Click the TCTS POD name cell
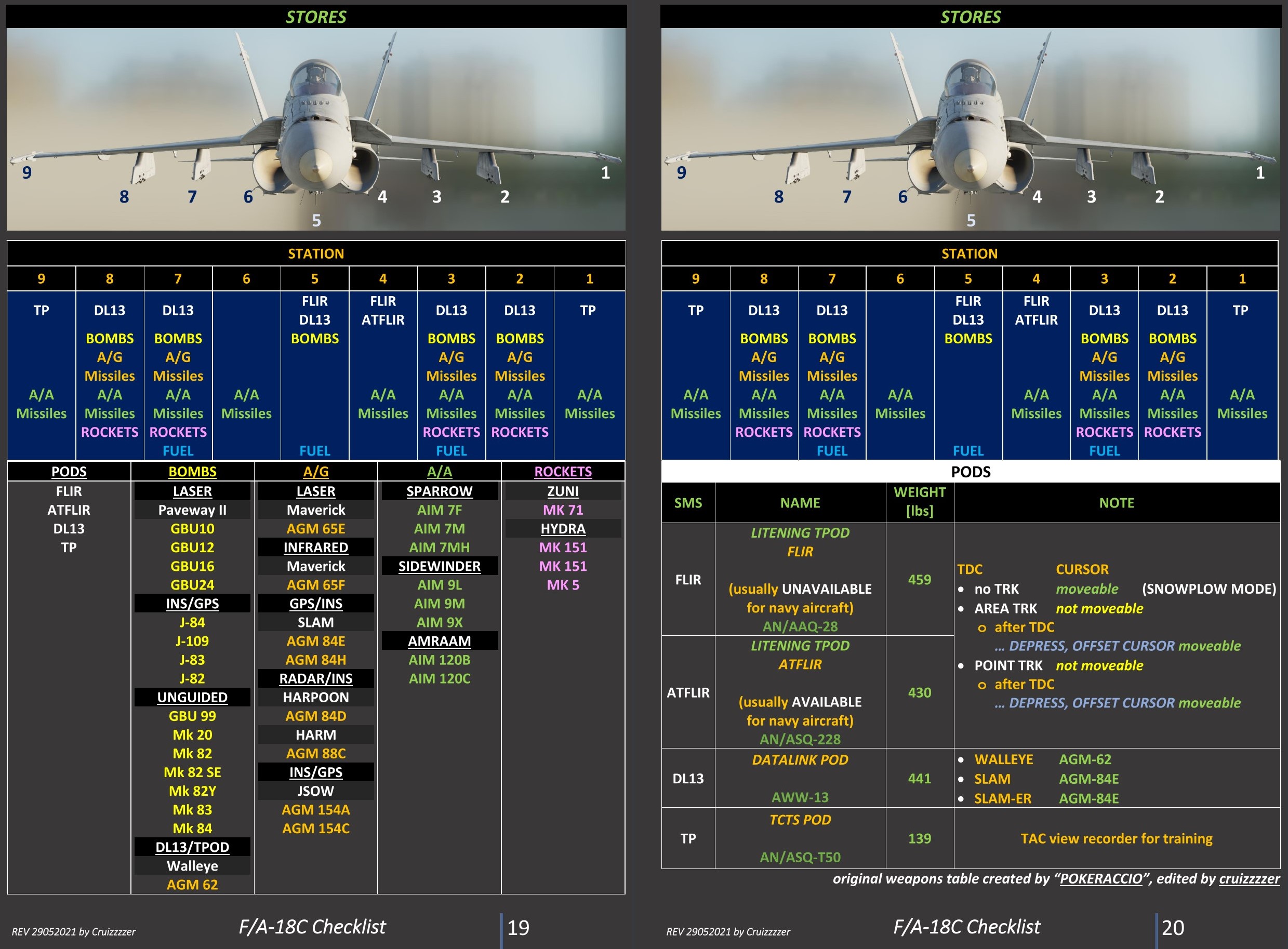 click(800, 820)
